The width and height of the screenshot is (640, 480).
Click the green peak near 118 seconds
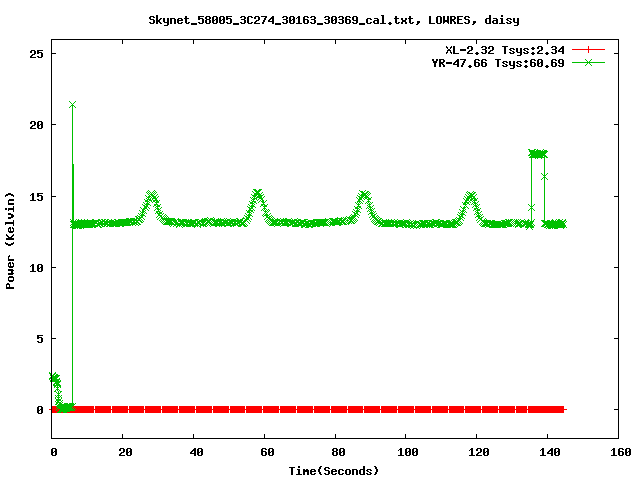pyautogui.click(x=471, y=197)
